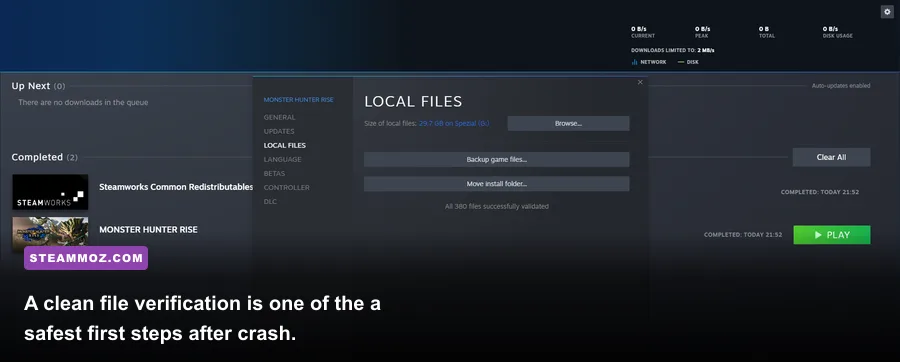The height and width of the screenshot is (362, 900).
Task: Click the Monster Hunter Rise sidebar header
Action: click(x=298, y=100)
